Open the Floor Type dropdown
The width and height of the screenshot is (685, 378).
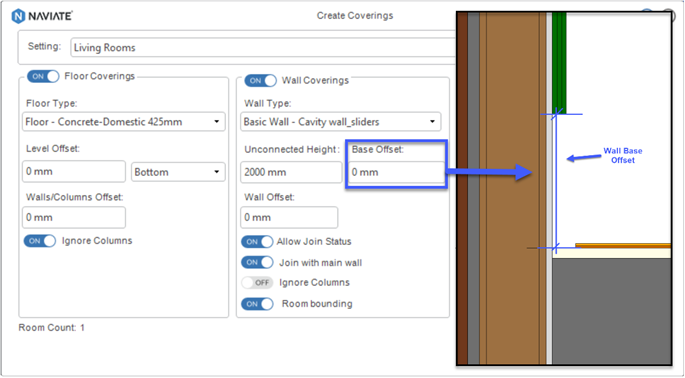124,122
